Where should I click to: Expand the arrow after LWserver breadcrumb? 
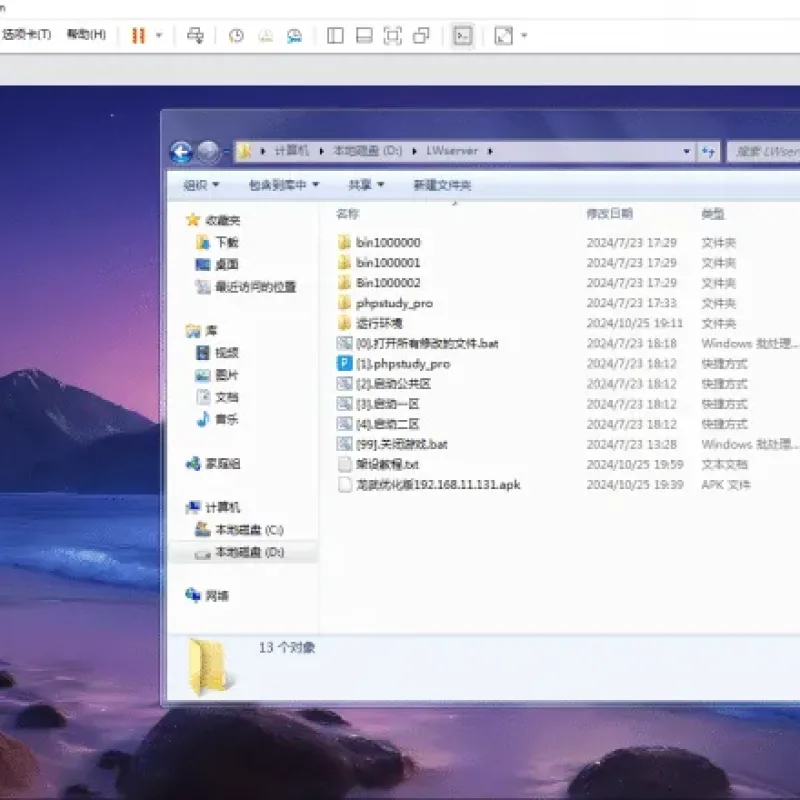(490, 151)
